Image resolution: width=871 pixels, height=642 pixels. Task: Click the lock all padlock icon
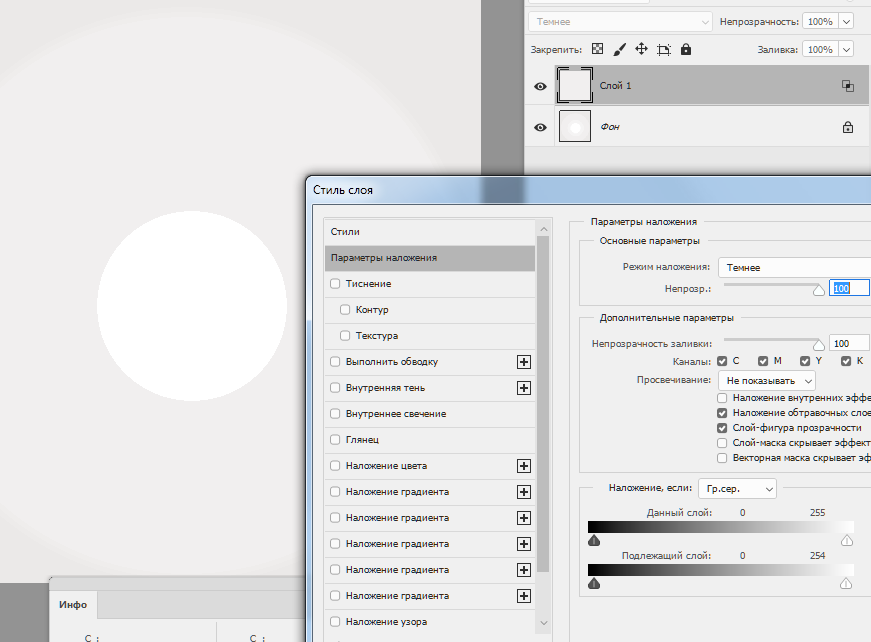tap(686, 49)
